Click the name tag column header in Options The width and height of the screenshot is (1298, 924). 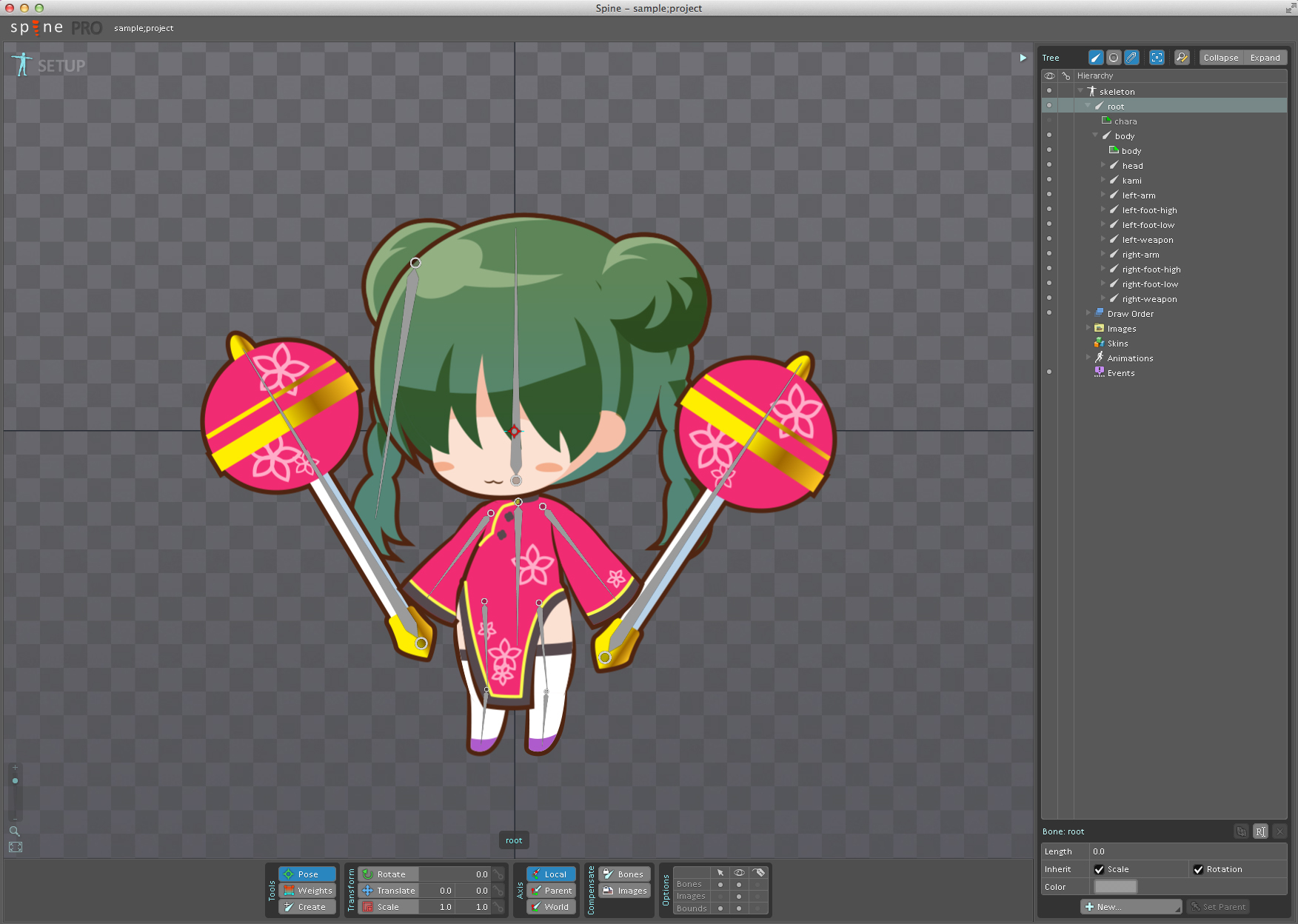(759, 873)
